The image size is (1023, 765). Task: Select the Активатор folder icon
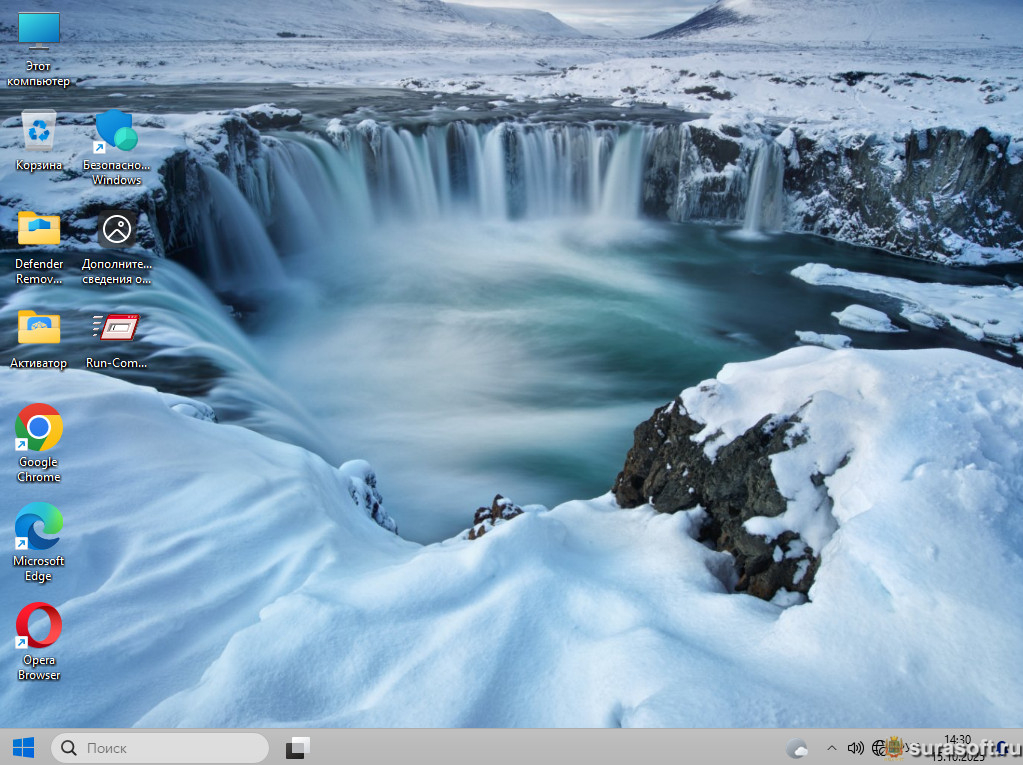tap(39, 327)
